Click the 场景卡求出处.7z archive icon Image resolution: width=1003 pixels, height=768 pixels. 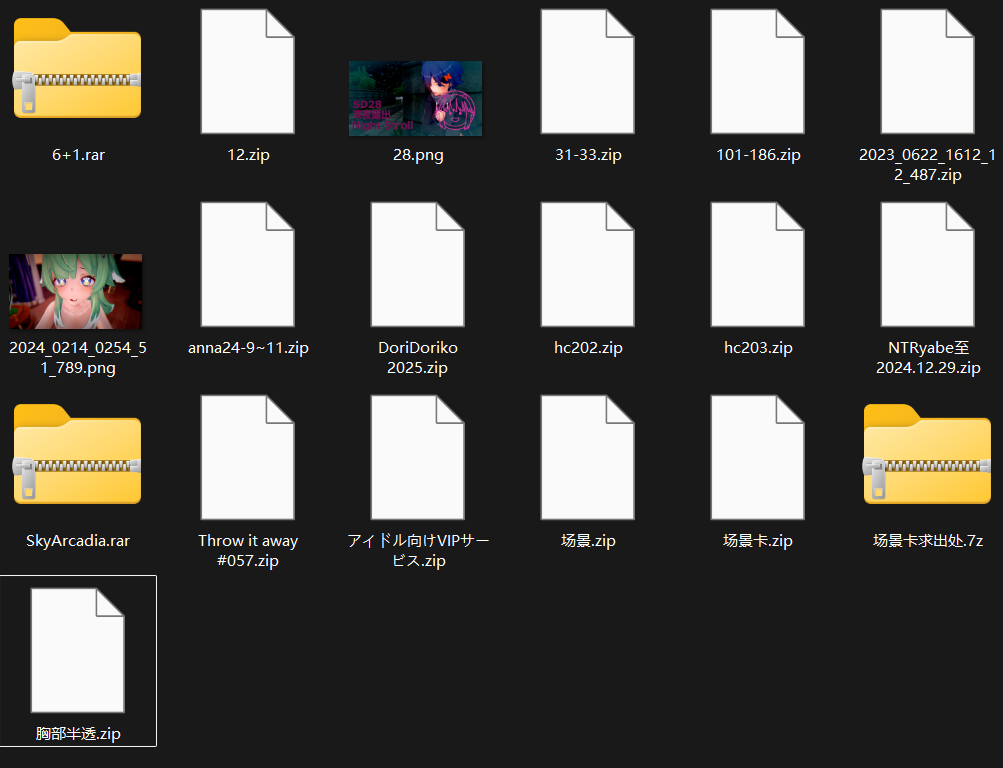pos(928,457)
